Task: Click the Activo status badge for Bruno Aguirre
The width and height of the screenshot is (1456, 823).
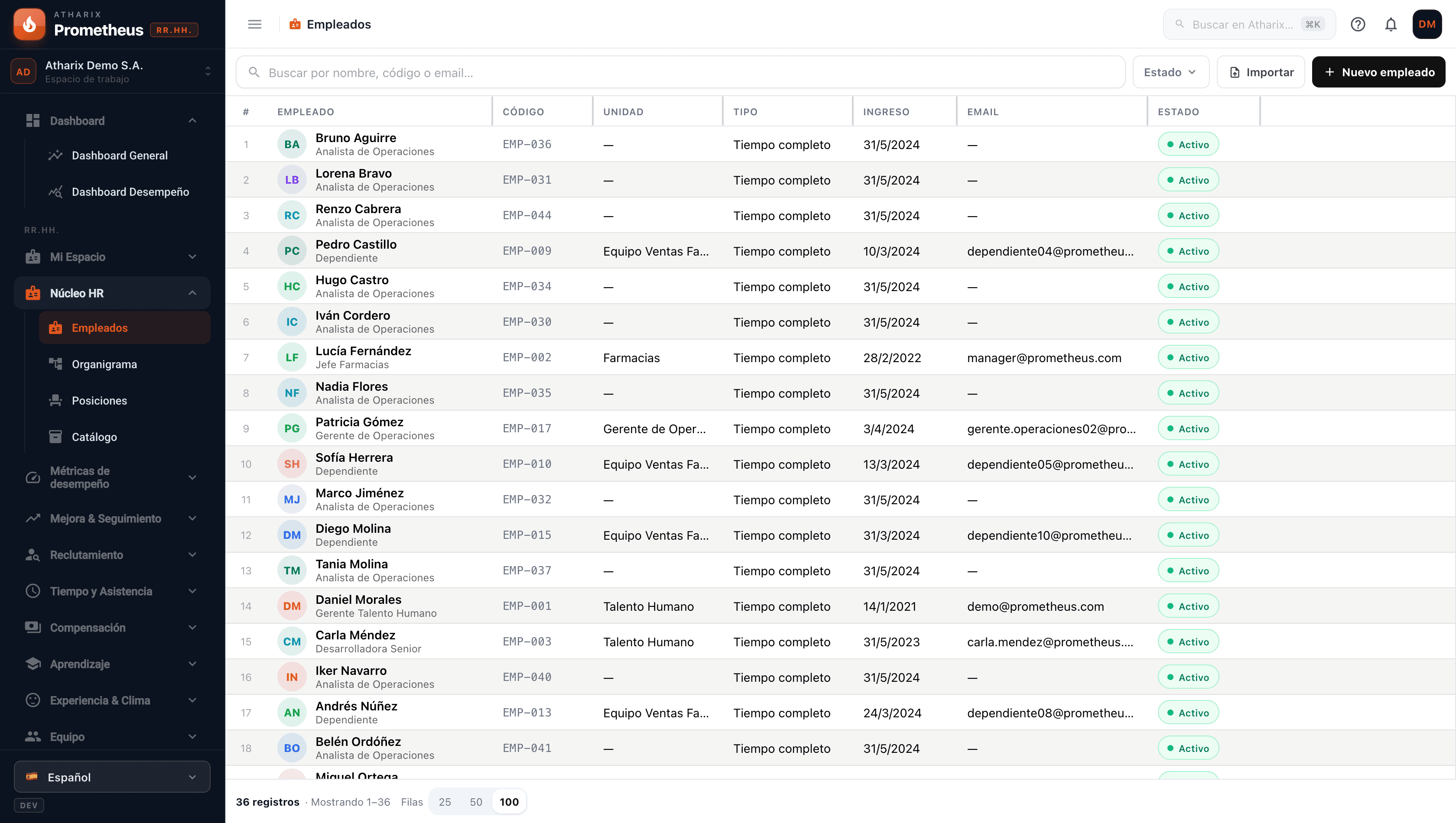Action: (x=1188, y=144)
